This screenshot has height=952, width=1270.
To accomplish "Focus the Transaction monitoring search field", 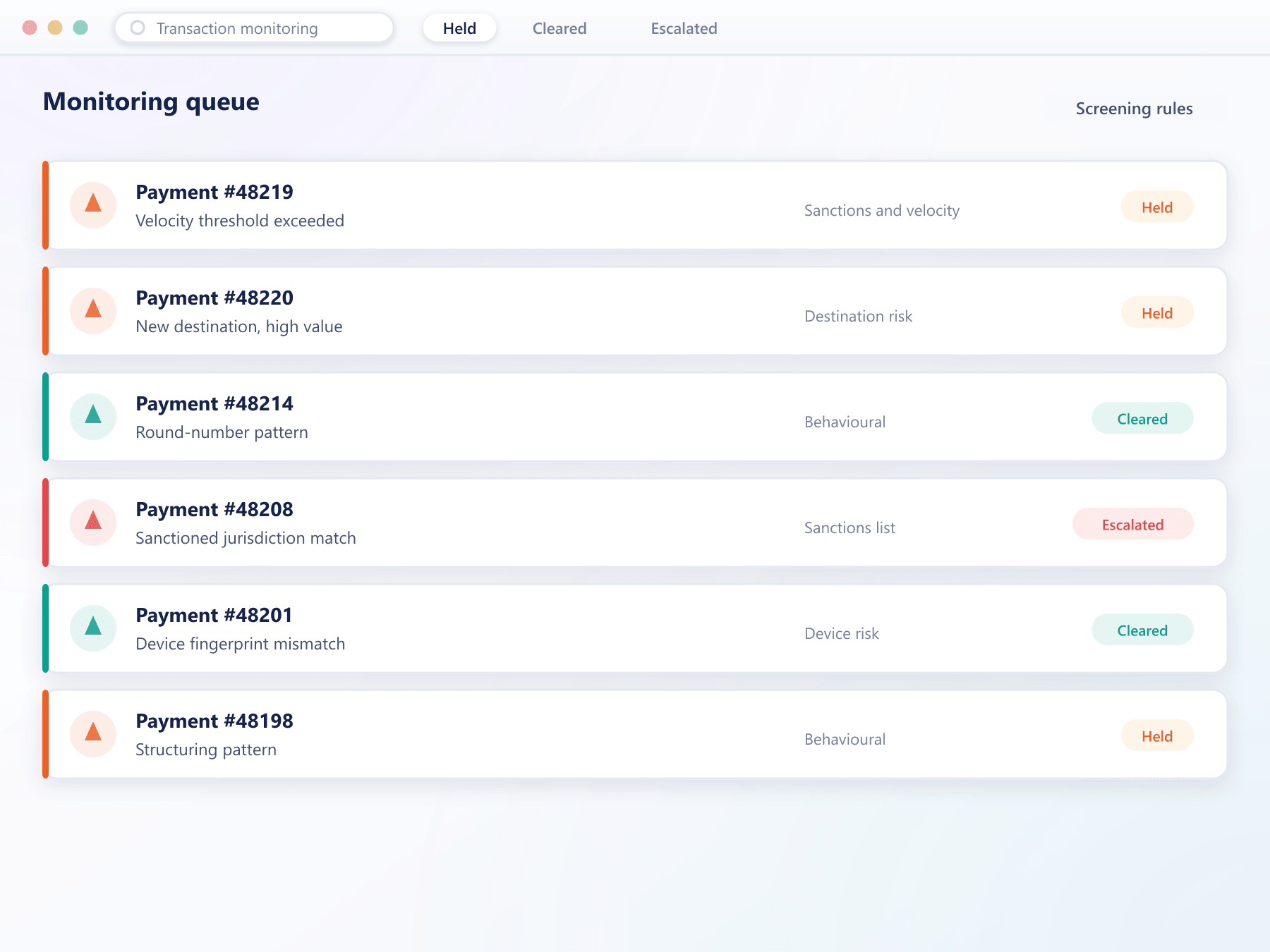I will (x=254, y=28).
